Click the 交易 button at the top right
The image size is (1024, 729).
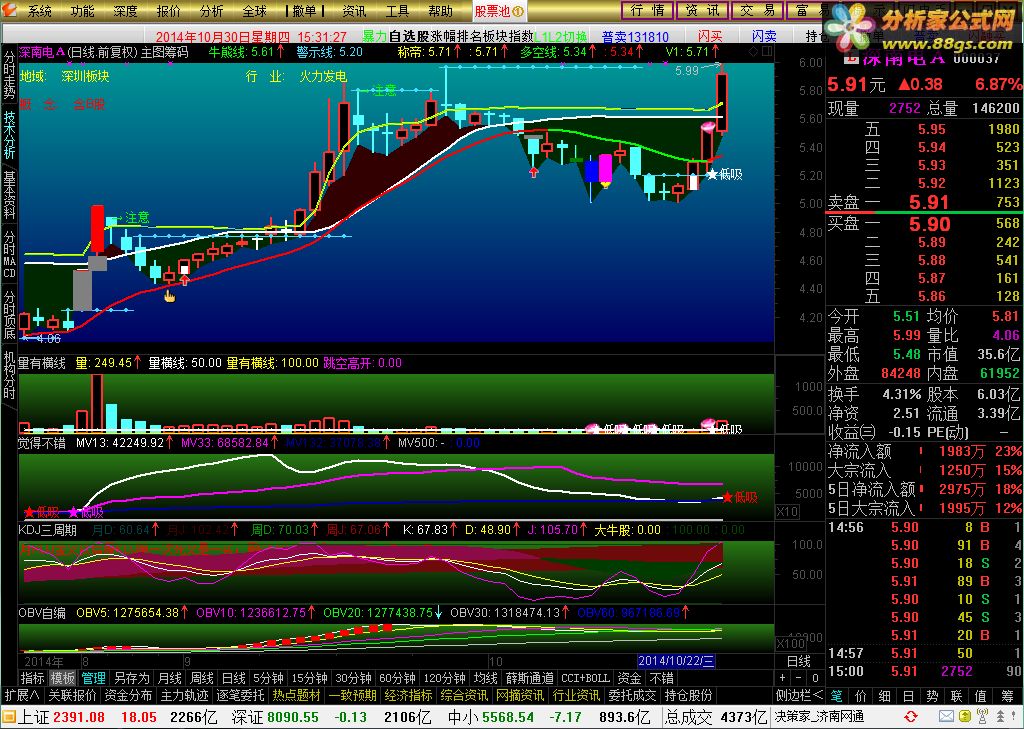point(758,10)
